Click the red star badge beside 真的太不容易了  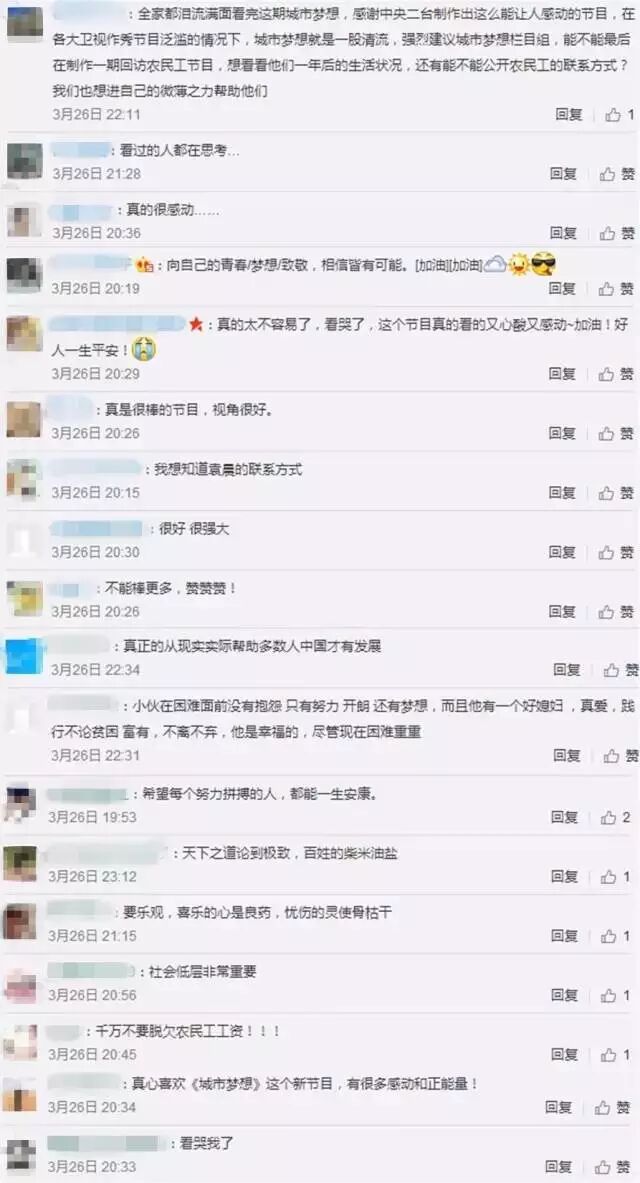click(195, 325)
